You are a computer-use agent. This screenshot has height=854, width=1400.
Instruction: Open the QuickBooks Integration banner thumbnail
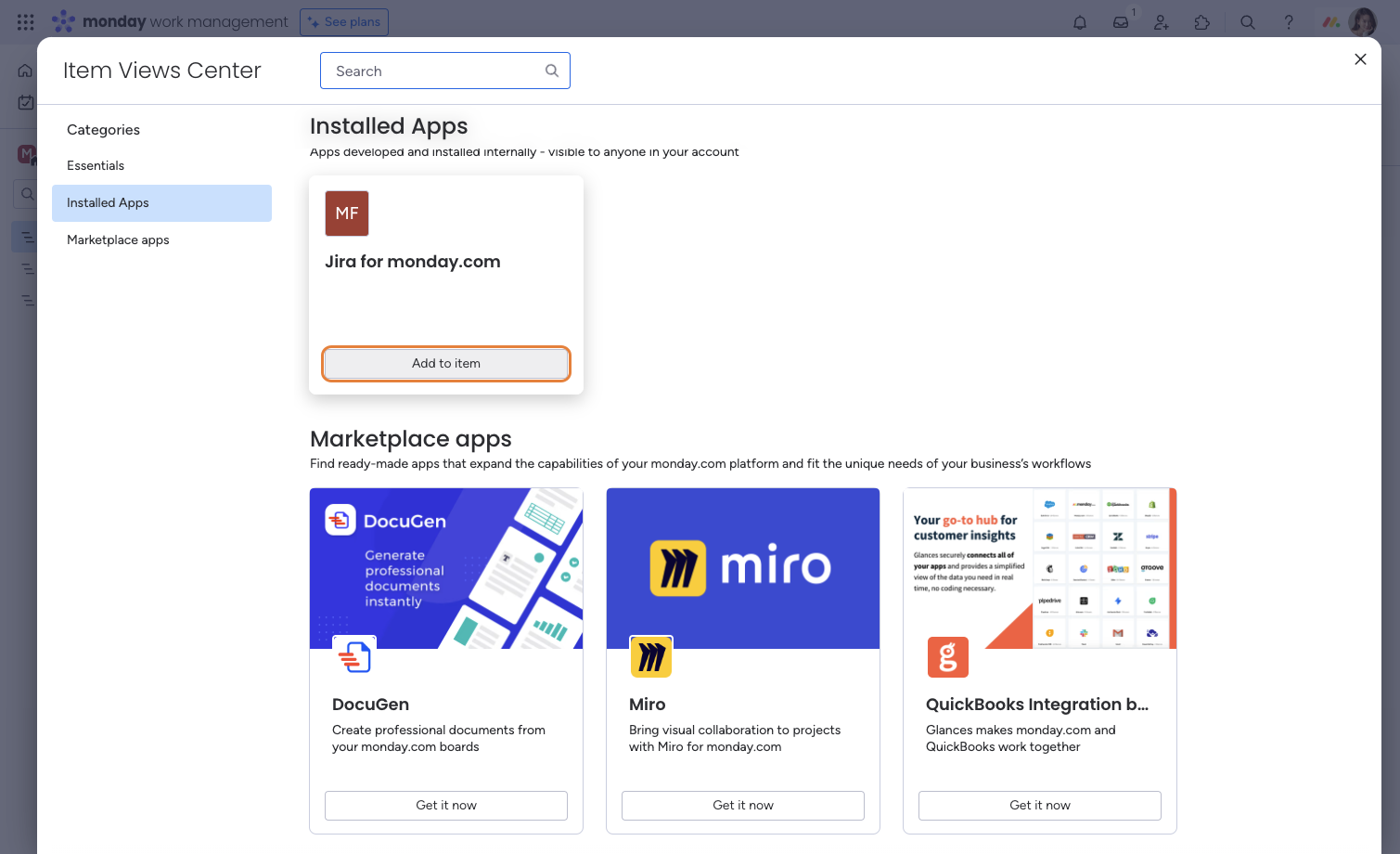click(x=1040, y=568)
